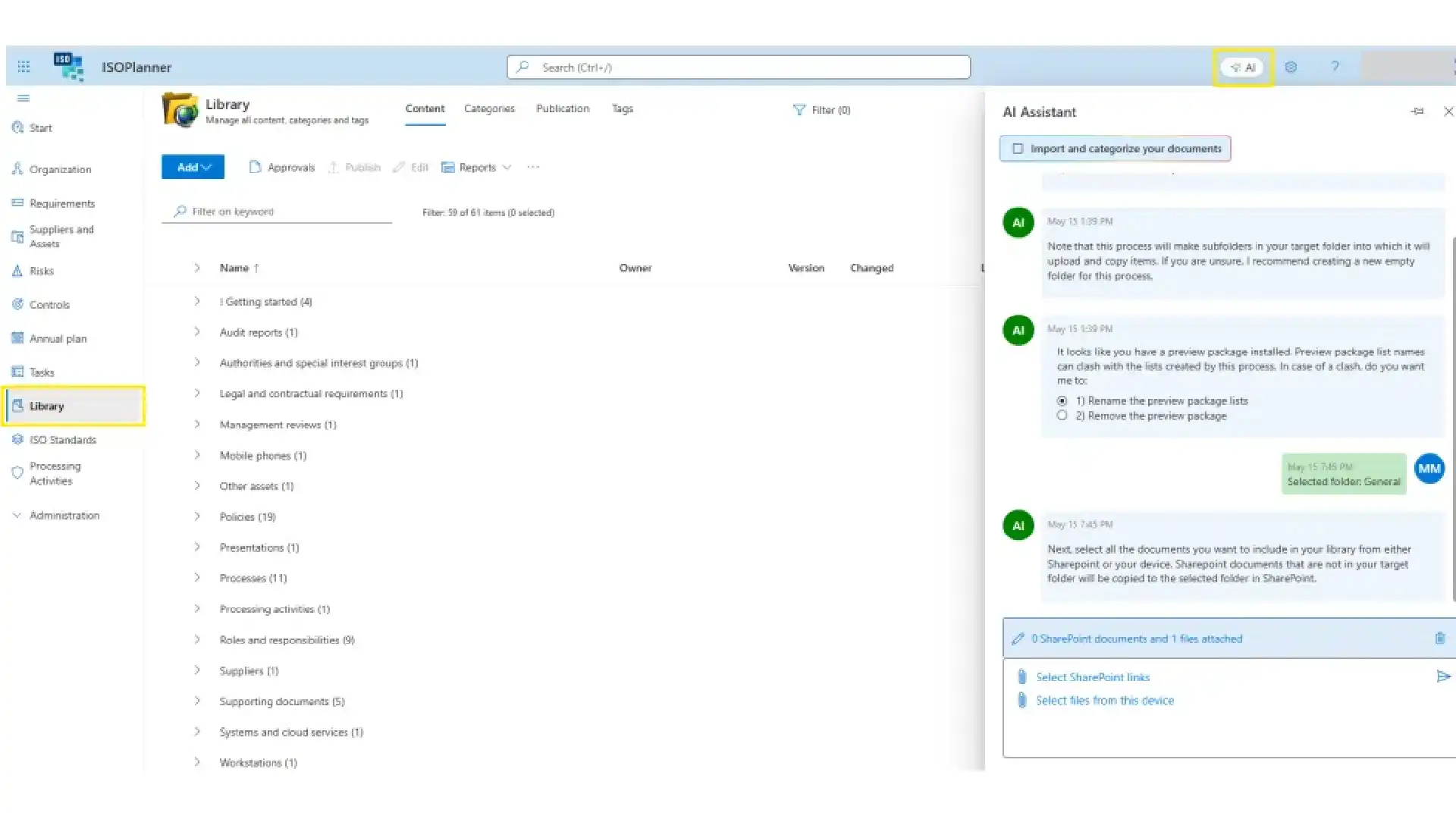Click the Approvals toolbar button
1456x816 pixels.
click(281, 167)
